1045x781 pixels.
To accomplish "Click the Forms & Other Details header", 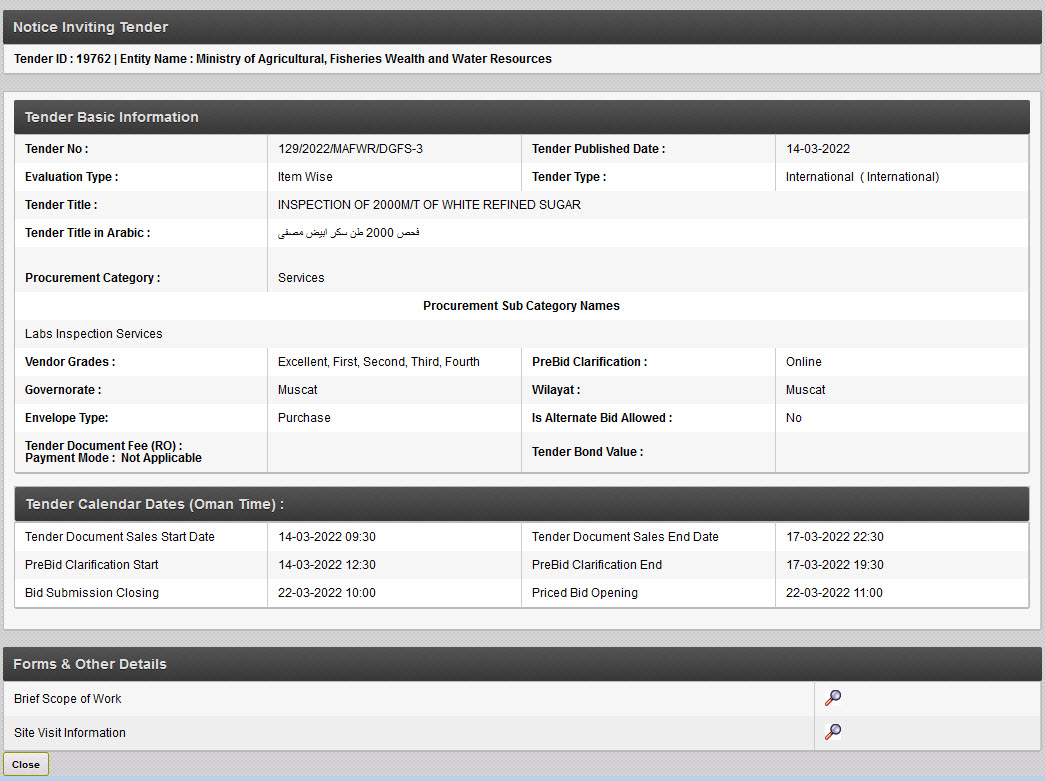I will pyautogui.click(x=90, y=664).
